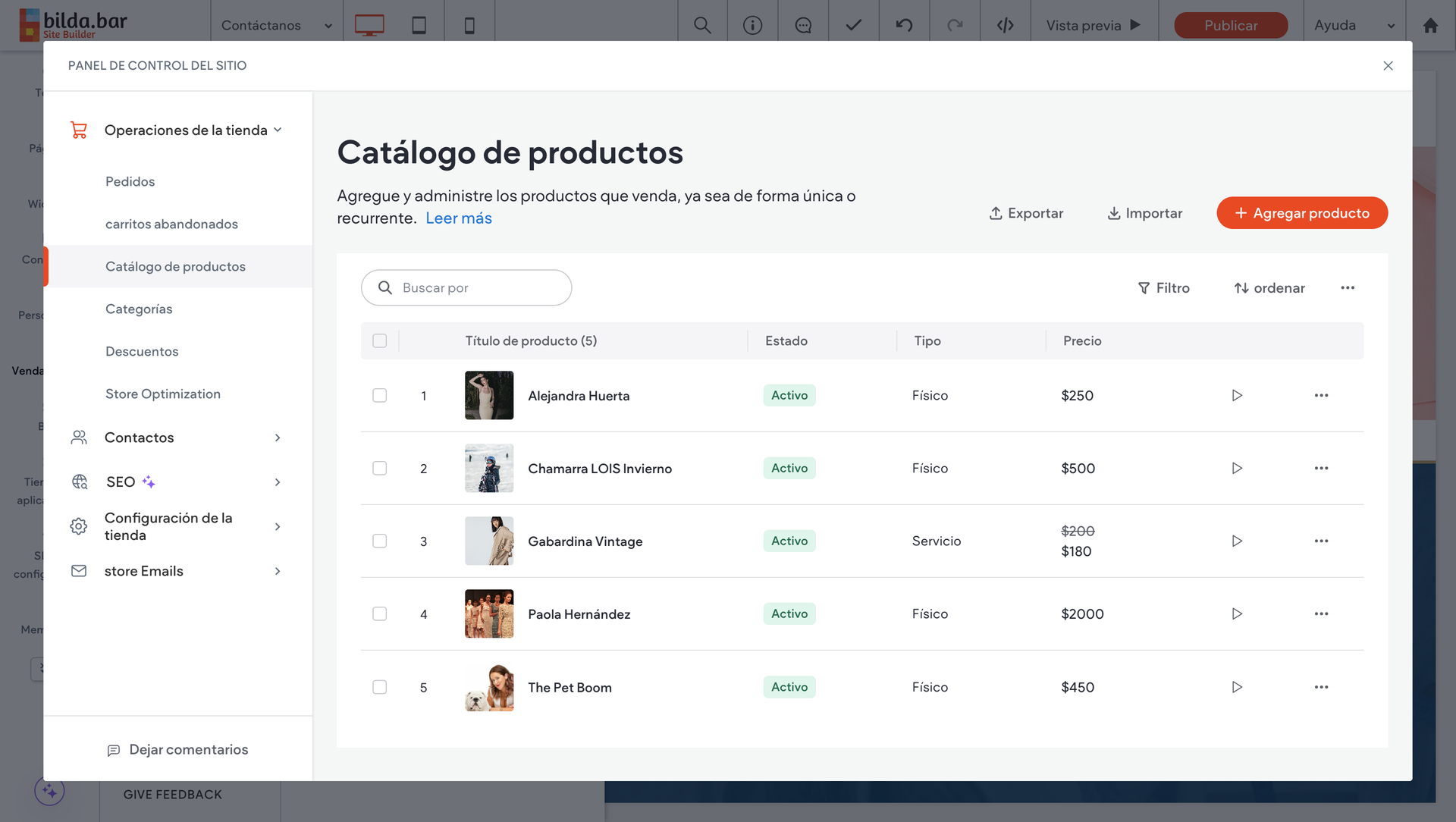Check the Gabardina Vintage checkbox
Screen dimensions: 1456x822
pos(380,541)
